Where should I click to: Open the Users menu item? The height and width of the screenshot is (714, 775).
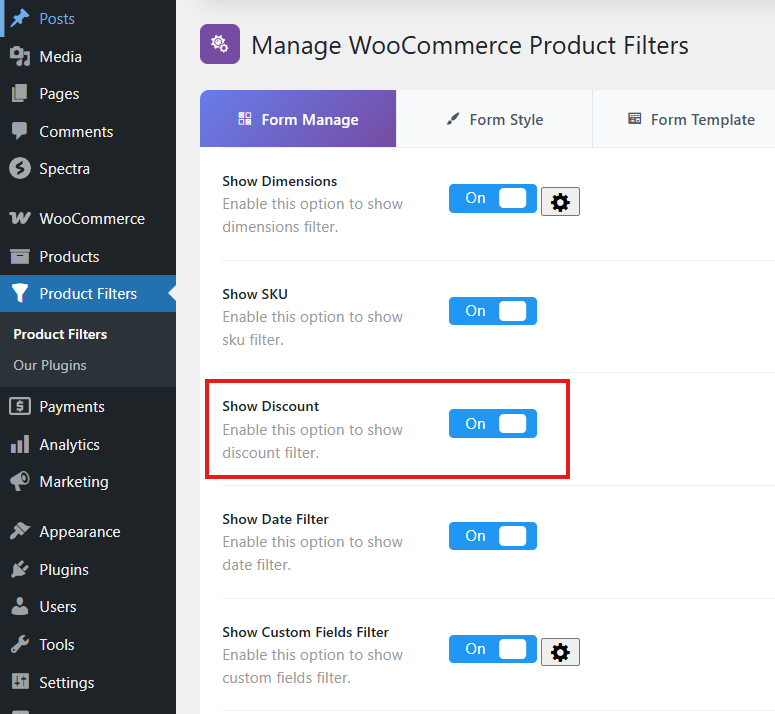[x=88, y=607]
